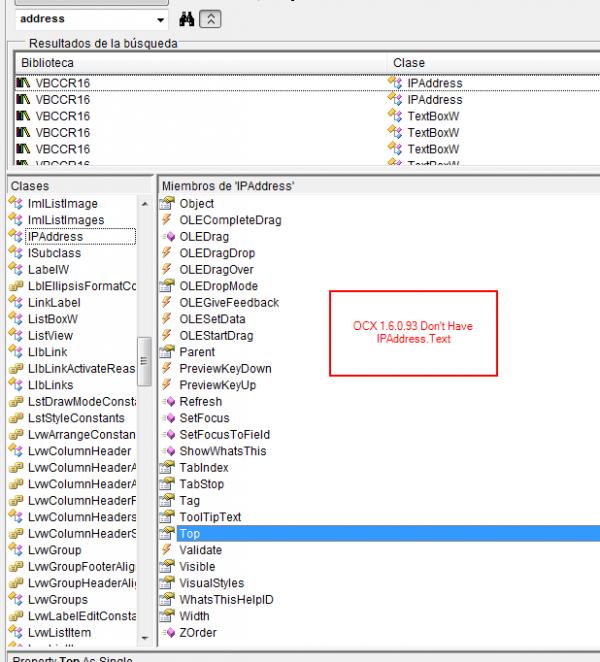Viewport: 600px width, 662px height.
Task: Select ShowWhatsThis method member
Action: pyautogui.click(x=223, y=451)
